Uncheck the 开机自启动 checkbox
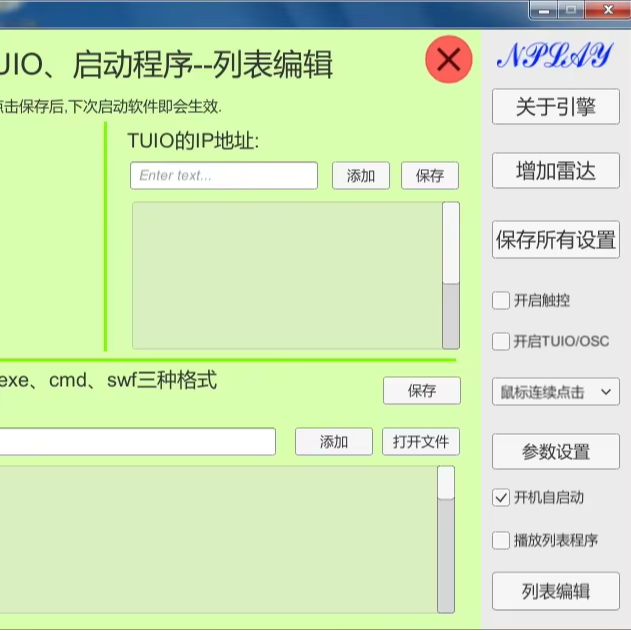This screenshot has width=631, height=631. [x=501, y=498]
